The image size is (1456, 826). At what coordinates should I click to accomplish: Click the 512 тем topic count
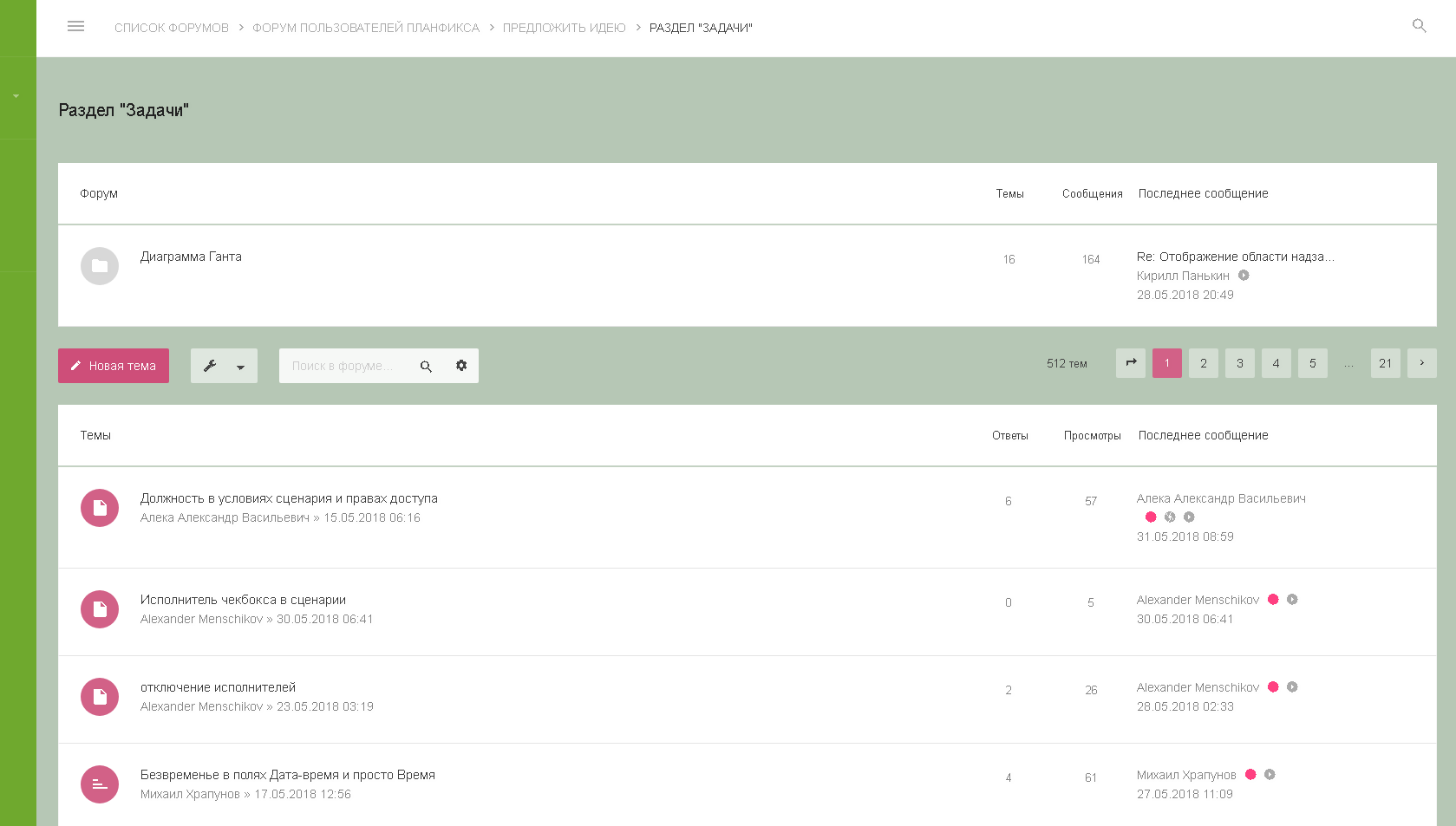click(x=1067, y=364)
